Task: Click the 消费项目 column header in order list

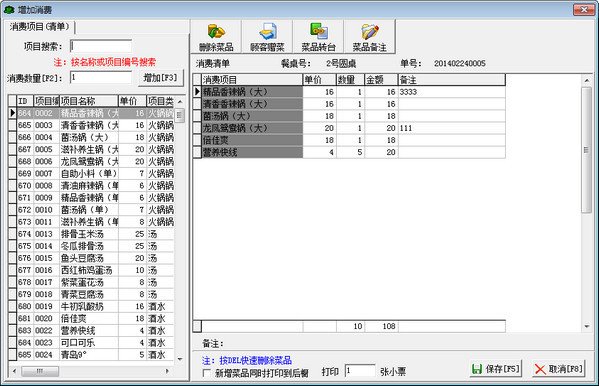Action: [x=252, y=79]
